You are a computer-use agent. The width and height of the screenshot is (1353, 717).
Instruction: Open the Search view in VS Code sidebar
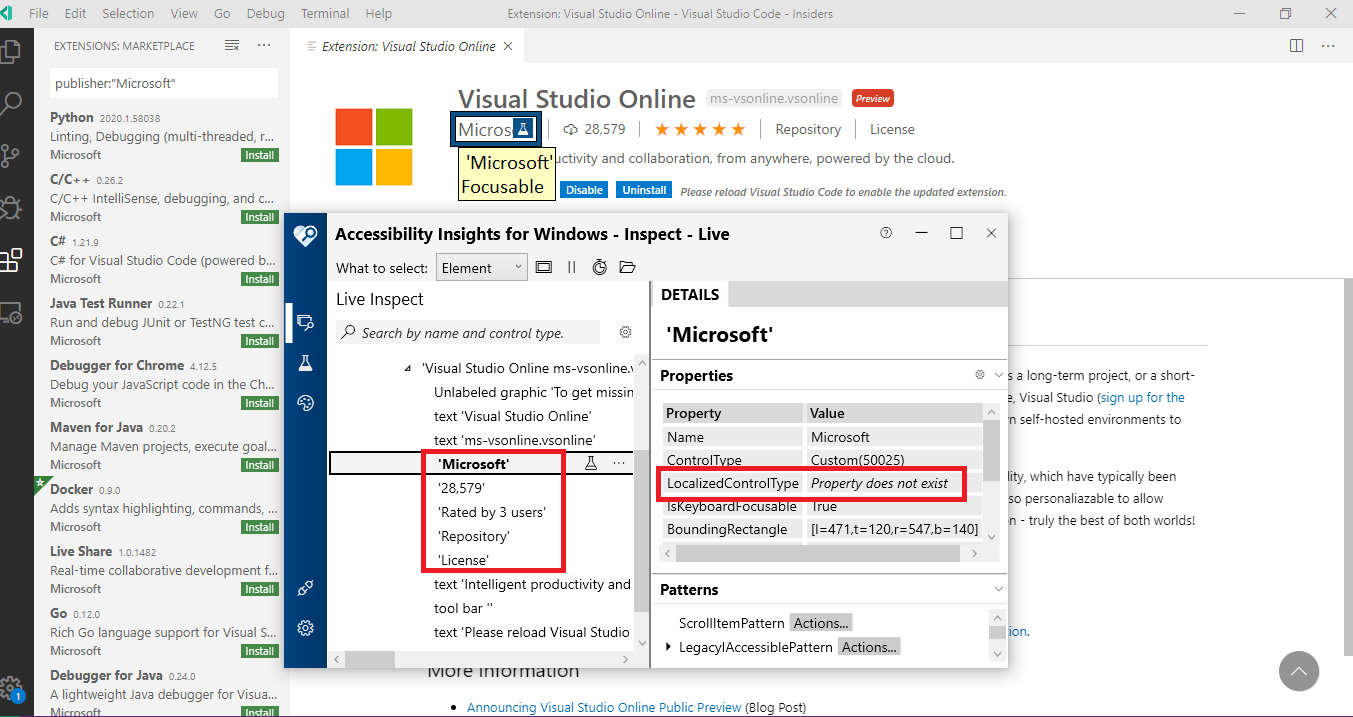click(14, 103)
